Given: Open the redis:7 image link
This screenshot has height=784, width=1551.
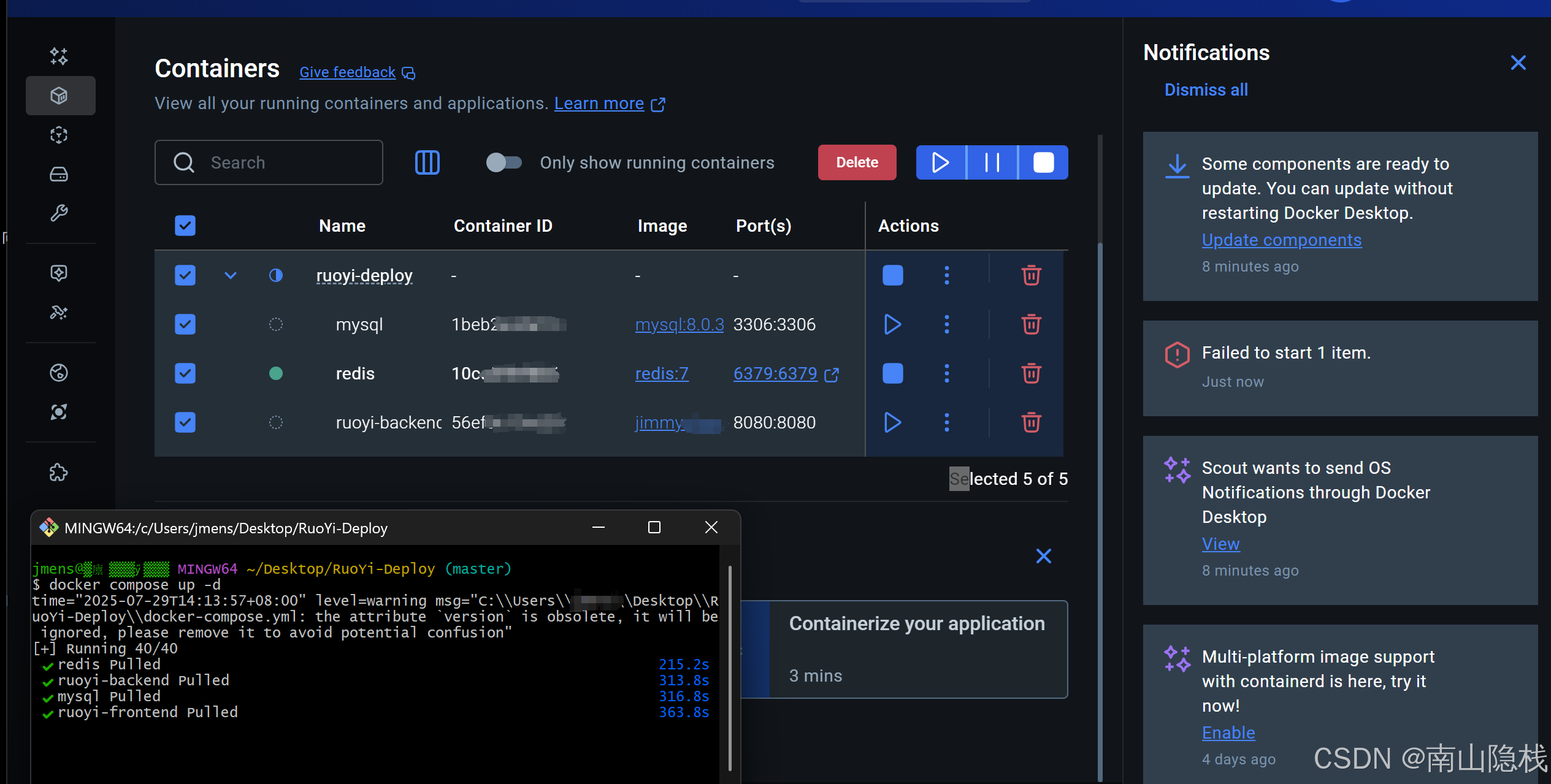Looking at the screenshot, I should pos(662,373).
